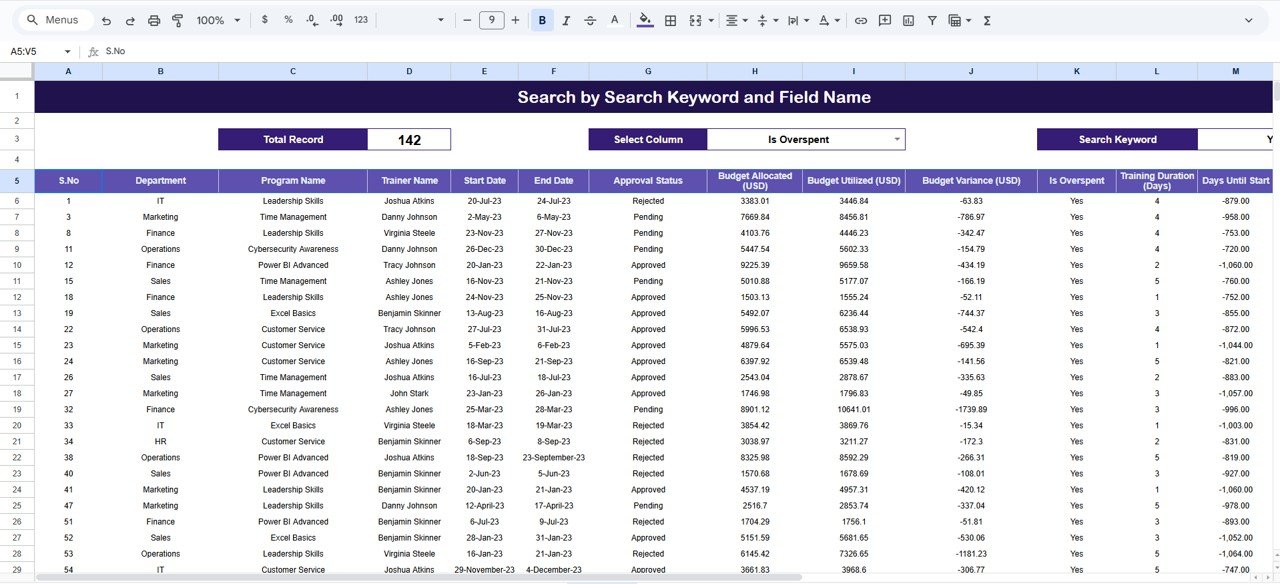Click the functions Sigma icon
Viewport: 1280px width, 584px height.
click(x=986, y=20)
